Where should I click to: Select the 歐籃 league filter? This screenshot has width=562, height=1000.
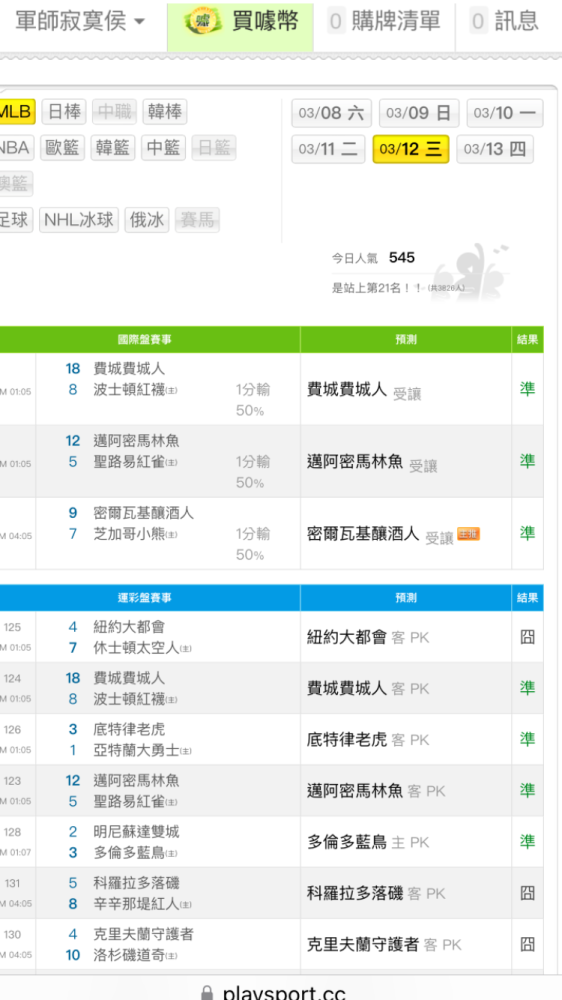click(63, 148)
